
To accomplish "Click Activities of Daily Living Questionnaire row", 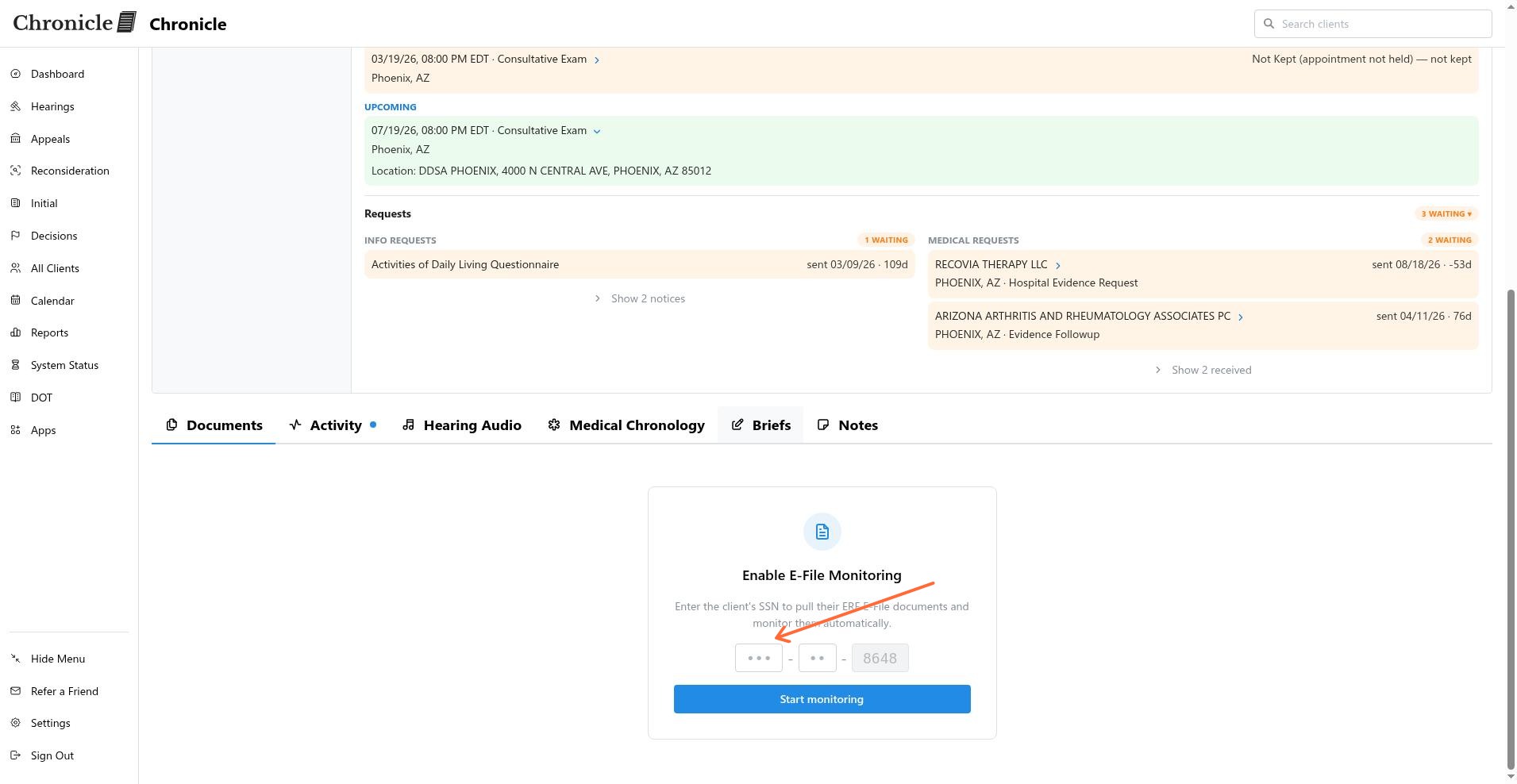I will (640, 264).
